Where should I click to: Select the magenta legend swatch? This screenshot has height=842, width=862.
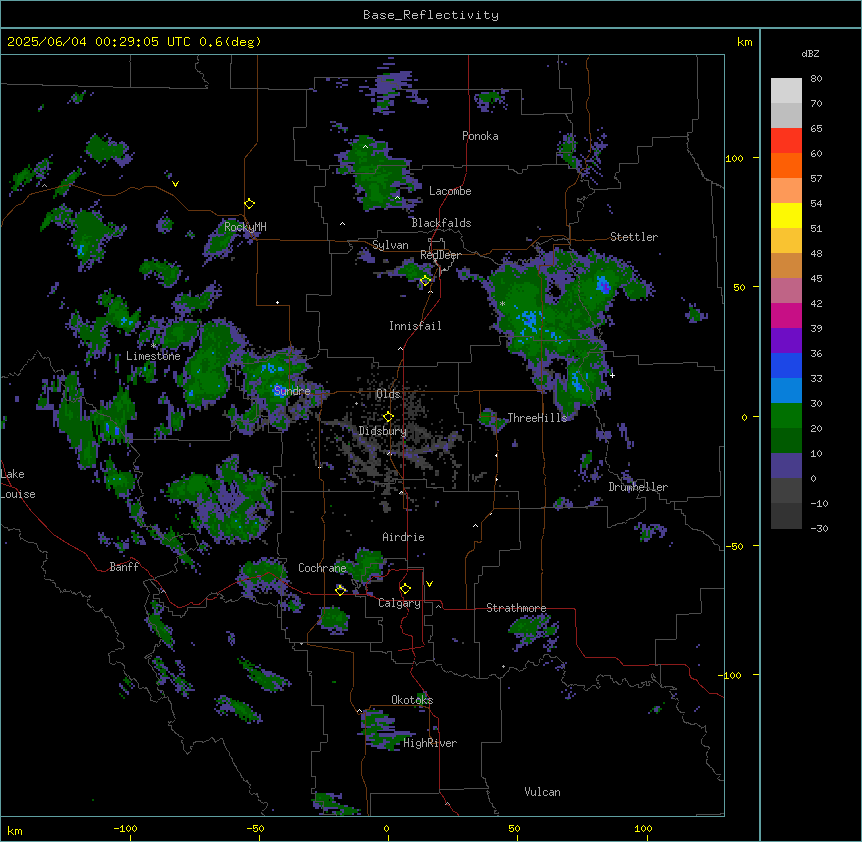point(786,315)
